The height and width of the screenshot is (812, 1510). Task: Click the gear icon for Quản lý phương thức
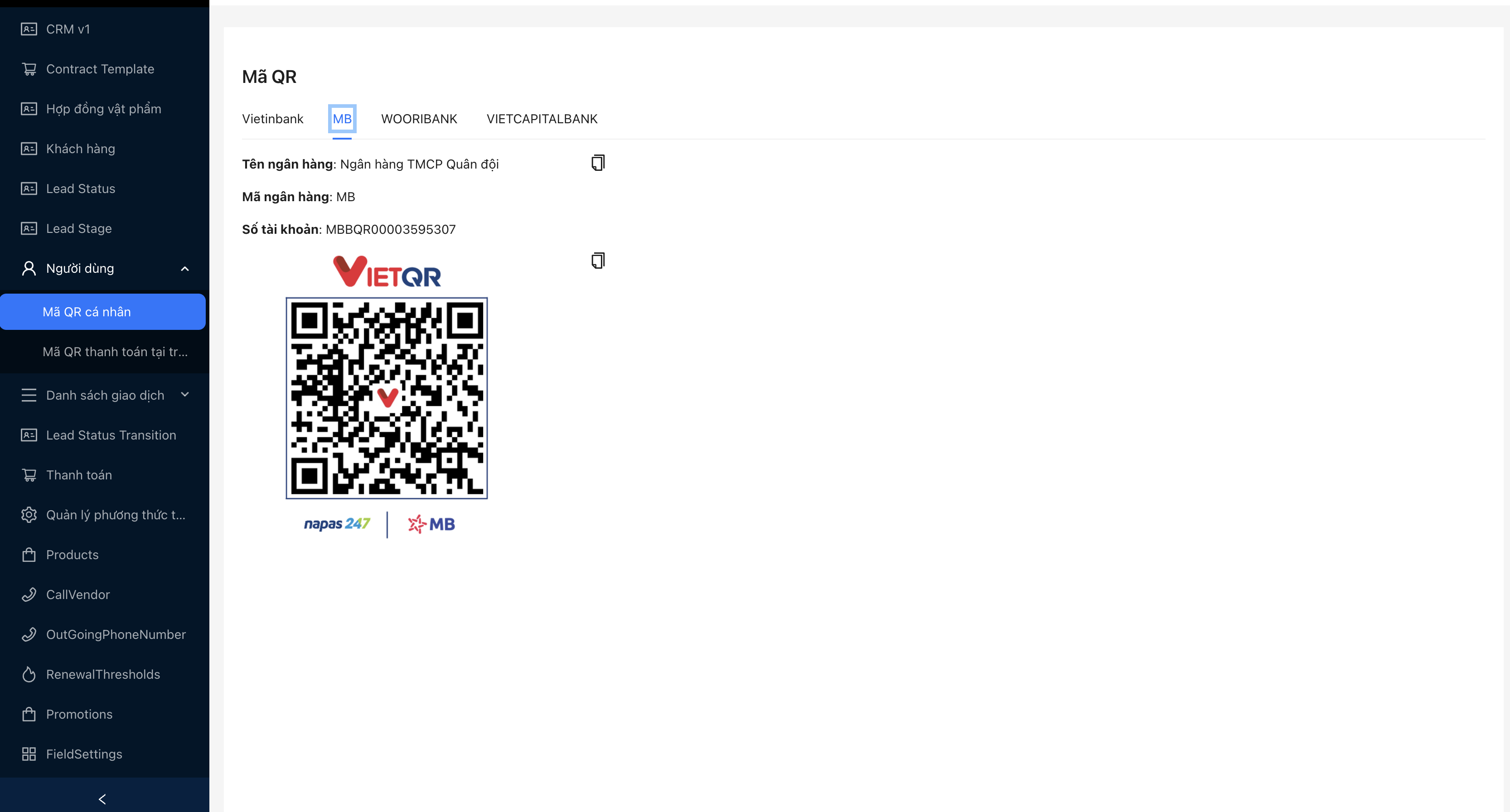[x=29, y=515]
